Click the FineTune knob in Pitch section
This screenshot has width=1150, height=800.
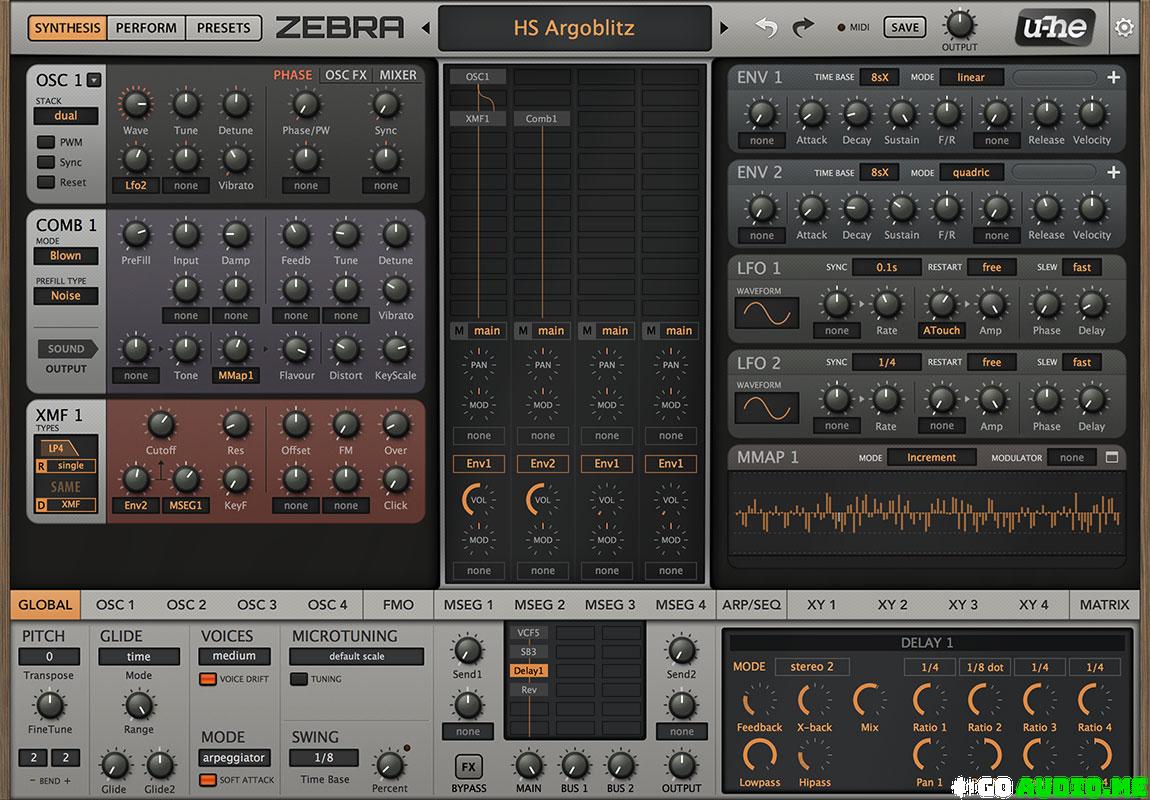[50, 705]
